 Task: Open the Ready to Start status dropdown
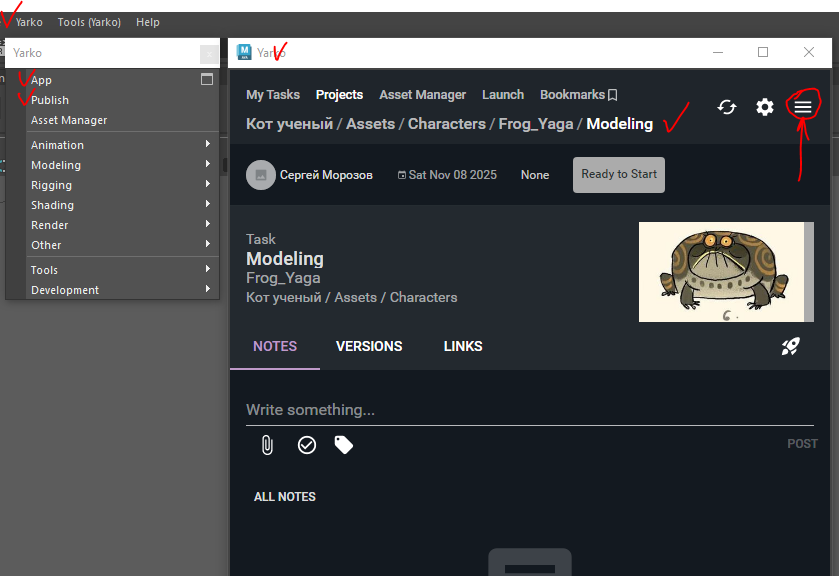618,174
